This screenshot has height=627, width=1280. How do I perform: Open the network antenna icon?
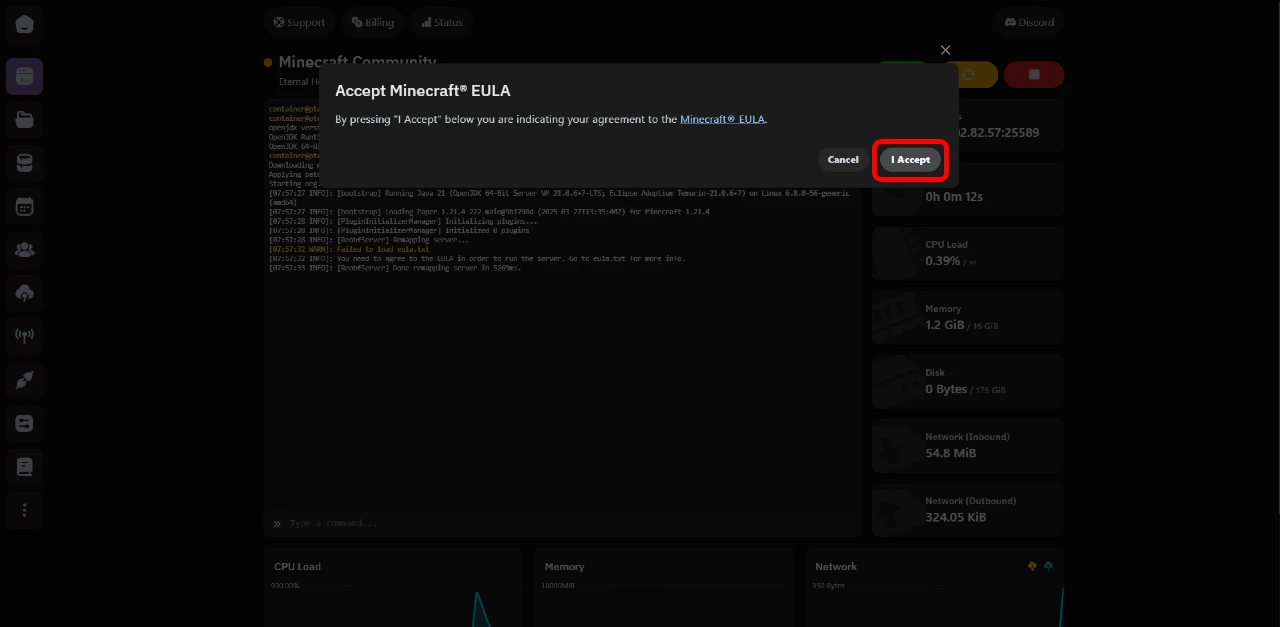(24, 336)
